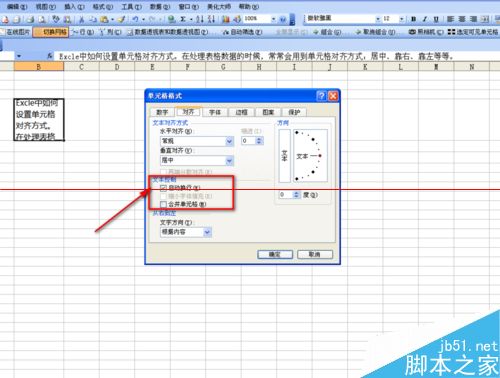Open the font size 12 dropdown arrow
Viewport: 500px width, 378px height.
(x=402, y=19)
